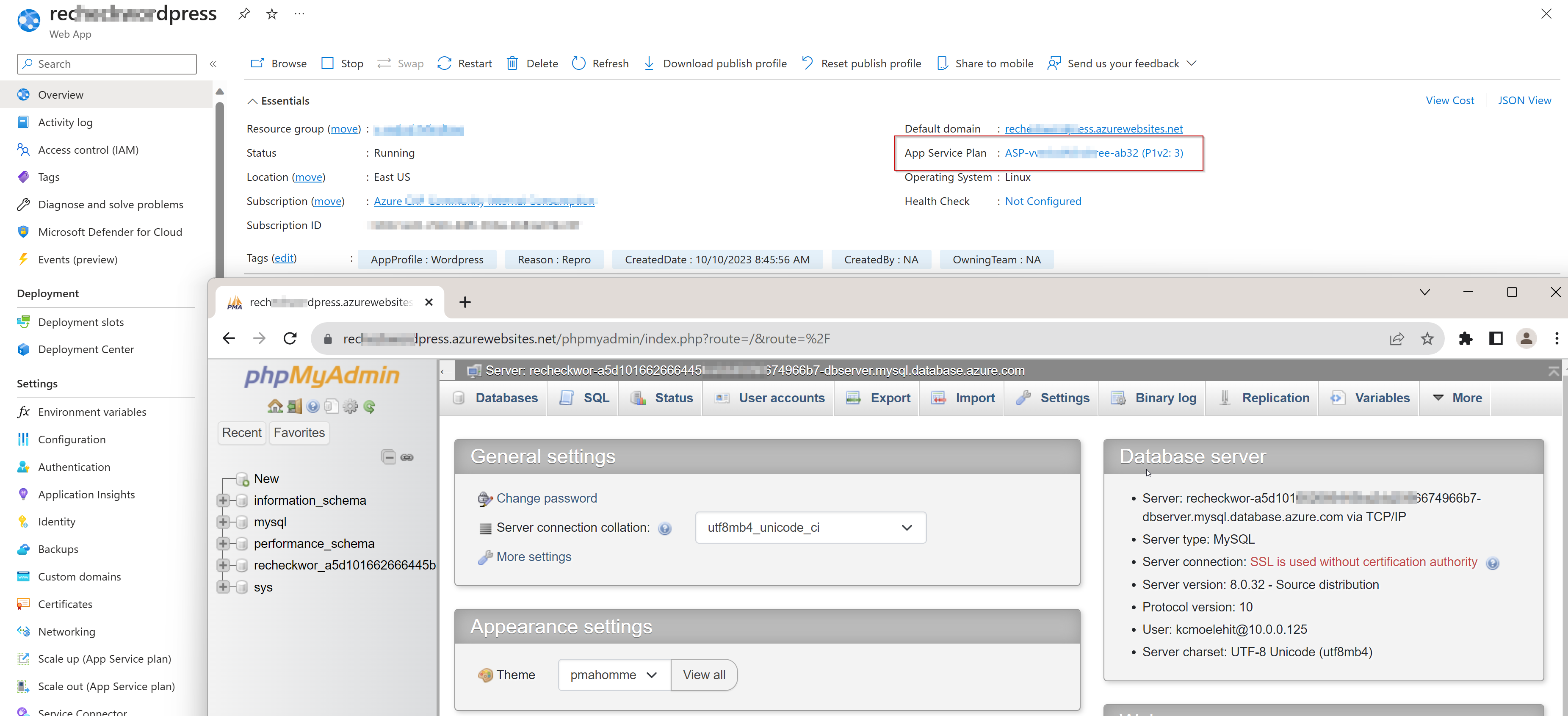Click the More settings link
Screen dimensions: 1568x716
pos(534,557)
